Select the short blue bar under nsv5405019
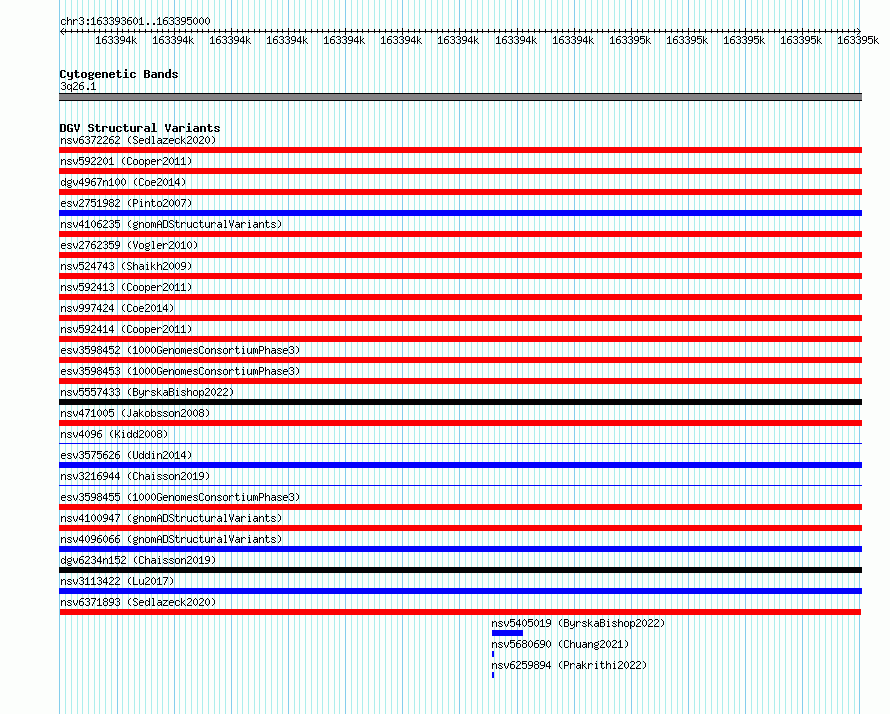 (507, 633)
